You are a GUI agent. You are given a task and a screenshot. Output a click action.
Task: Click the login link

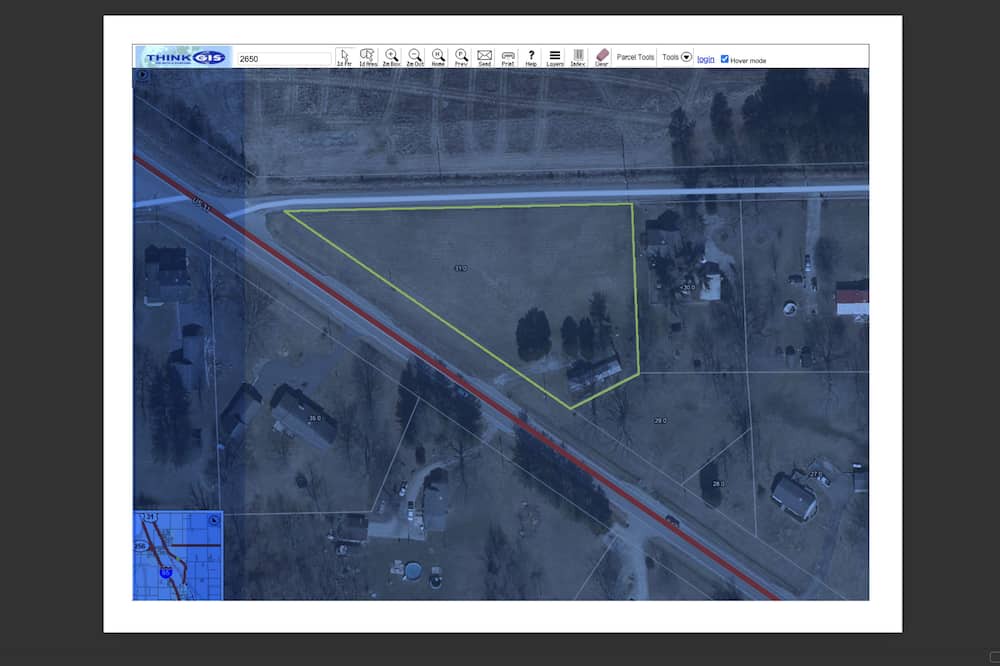705,59
